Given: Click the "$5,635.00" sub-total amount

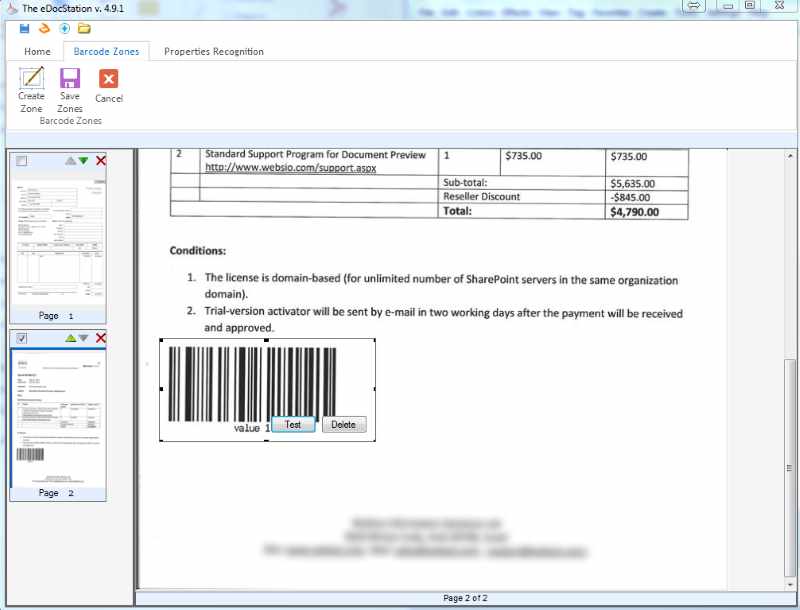Looking at the screenshot, I should 633,184.
